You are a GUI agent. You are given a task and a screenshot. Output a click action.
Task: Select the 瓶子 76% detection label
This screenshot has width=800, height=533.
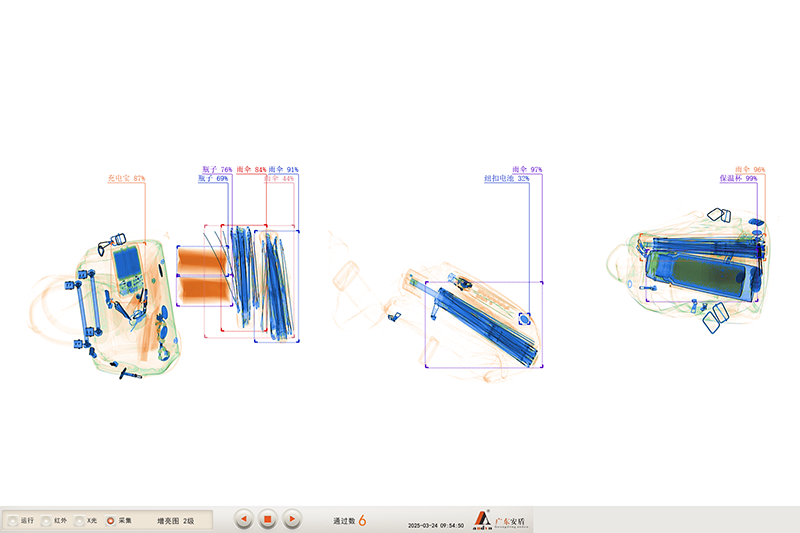pos(216,170)
